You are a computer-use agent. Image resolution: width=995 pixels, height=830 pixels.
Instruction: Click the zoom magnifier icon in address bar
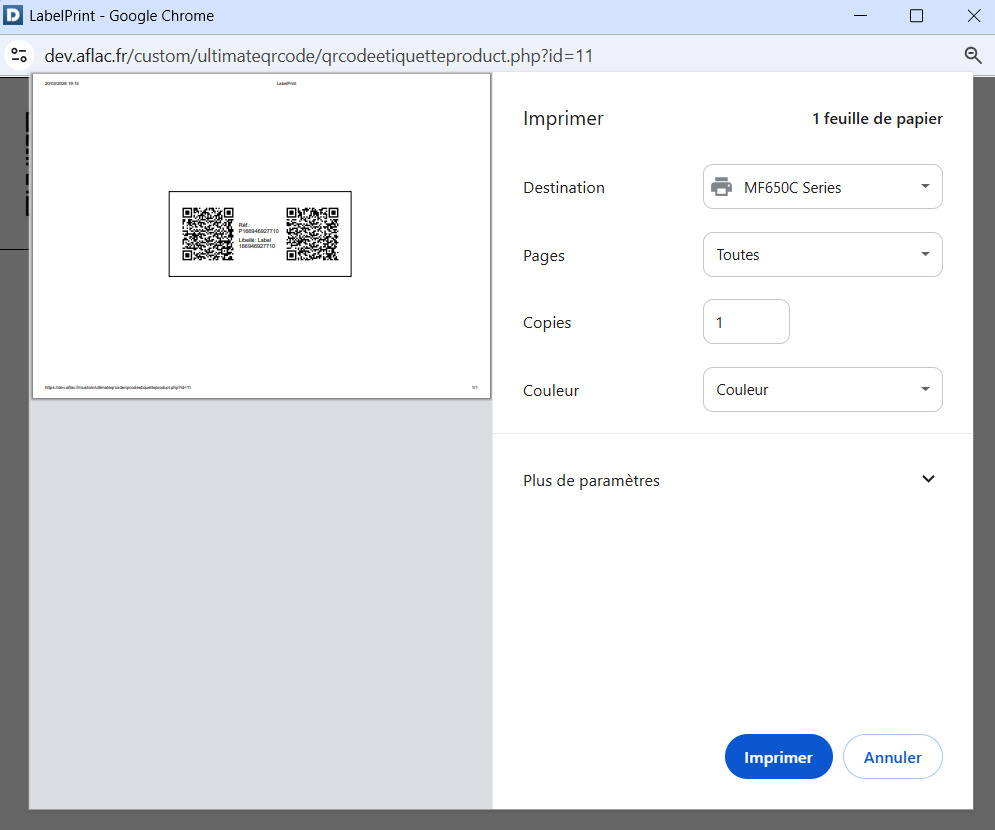[x=972, y=55]
